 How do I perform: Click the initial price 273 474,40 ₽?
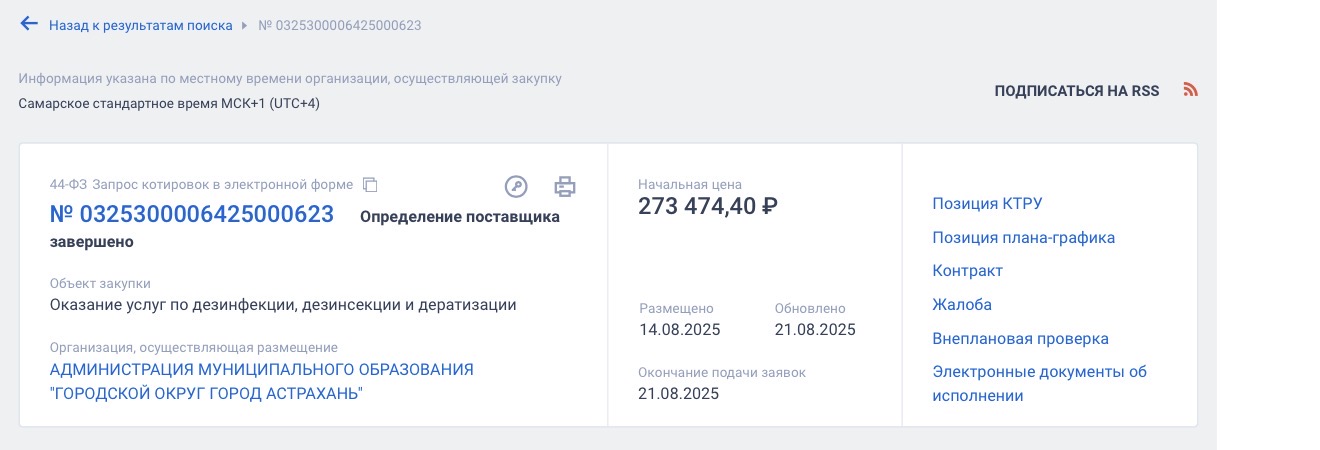708,206
